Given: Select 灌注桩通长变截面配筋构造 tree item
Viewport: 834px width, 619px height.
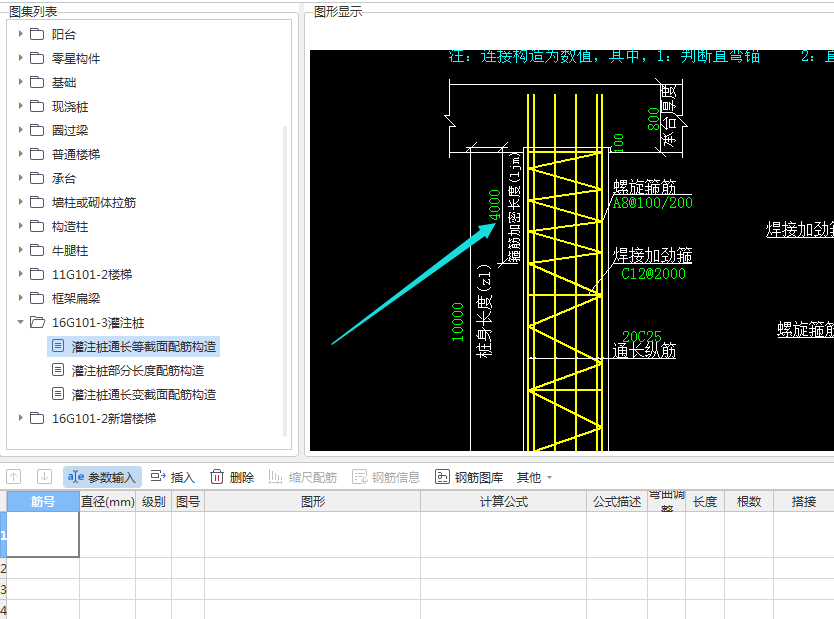Looking at the screenshot, I should pos(144,395).
